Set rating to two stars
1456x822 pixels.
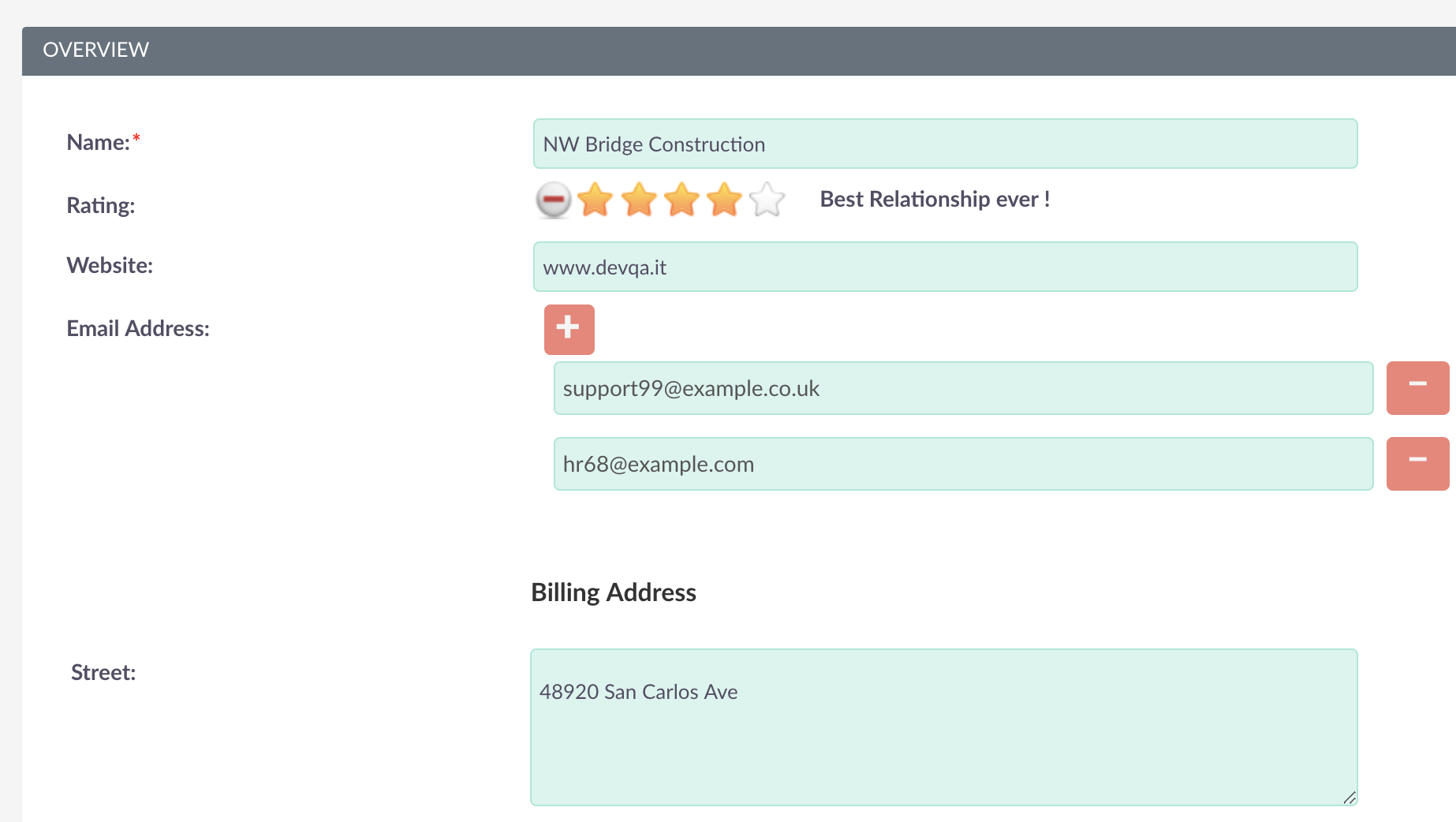pyautogui.click(x=639, y=200)
